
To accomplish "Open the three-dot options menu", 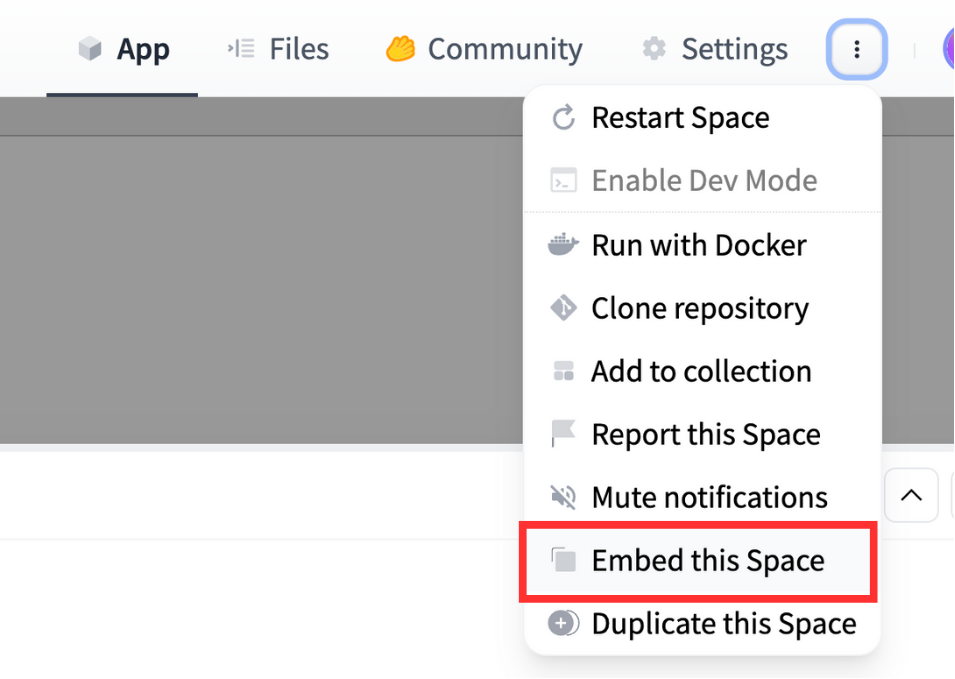I will click(x=856, y=48).
